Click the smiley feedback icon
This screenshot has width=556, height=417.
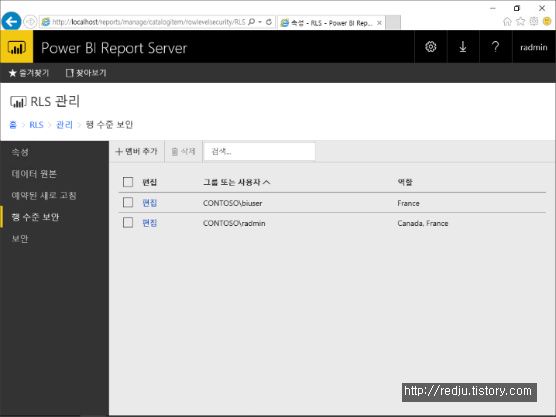547,22
